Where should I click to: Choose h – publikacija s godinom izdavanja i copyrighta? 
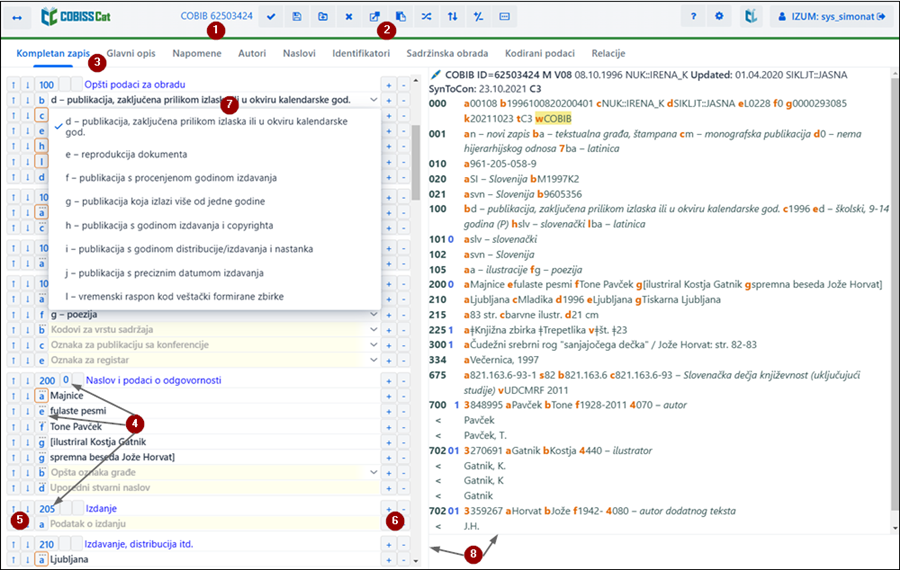(215, 226)
